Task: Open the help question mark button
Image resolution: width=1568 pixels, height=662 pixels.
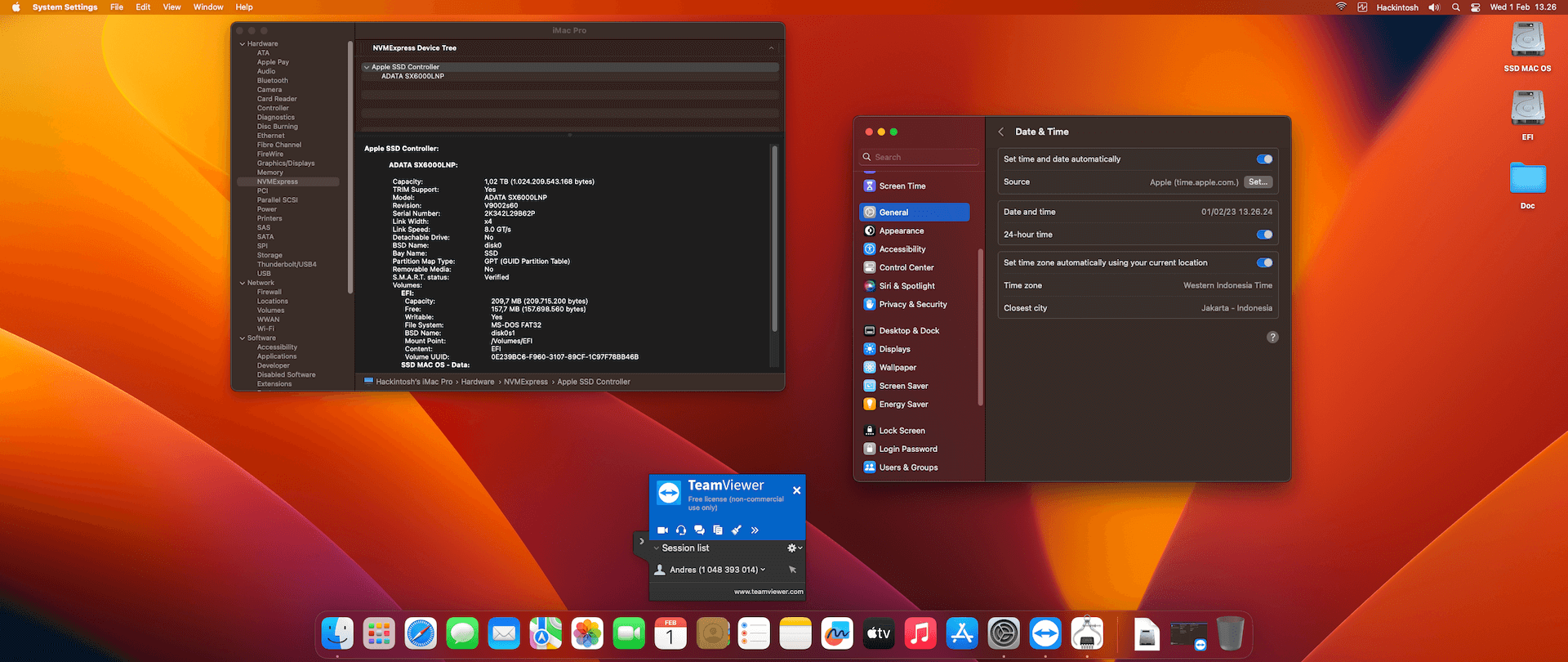Action: 1272,338
